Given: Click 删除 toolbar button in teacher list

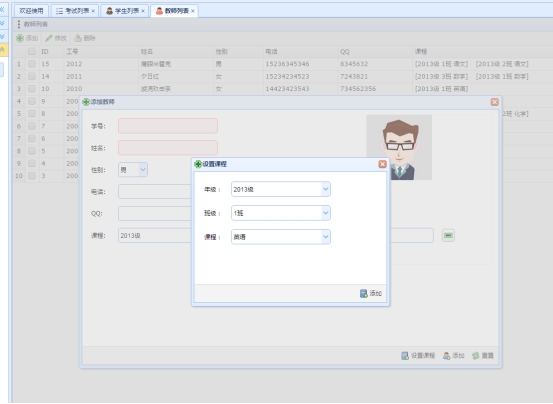Looking at the screenshot, I should click(x=85, y=38).
